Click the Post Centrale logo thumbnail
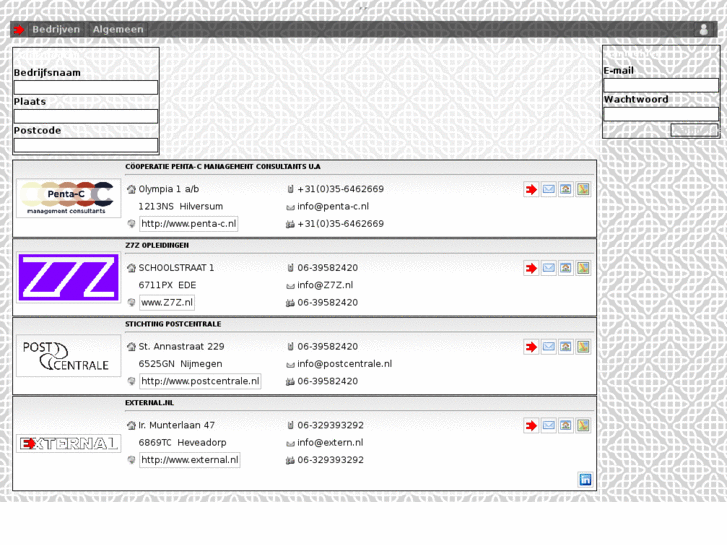Screen dimensions: 727x545 tap(69, 356)
